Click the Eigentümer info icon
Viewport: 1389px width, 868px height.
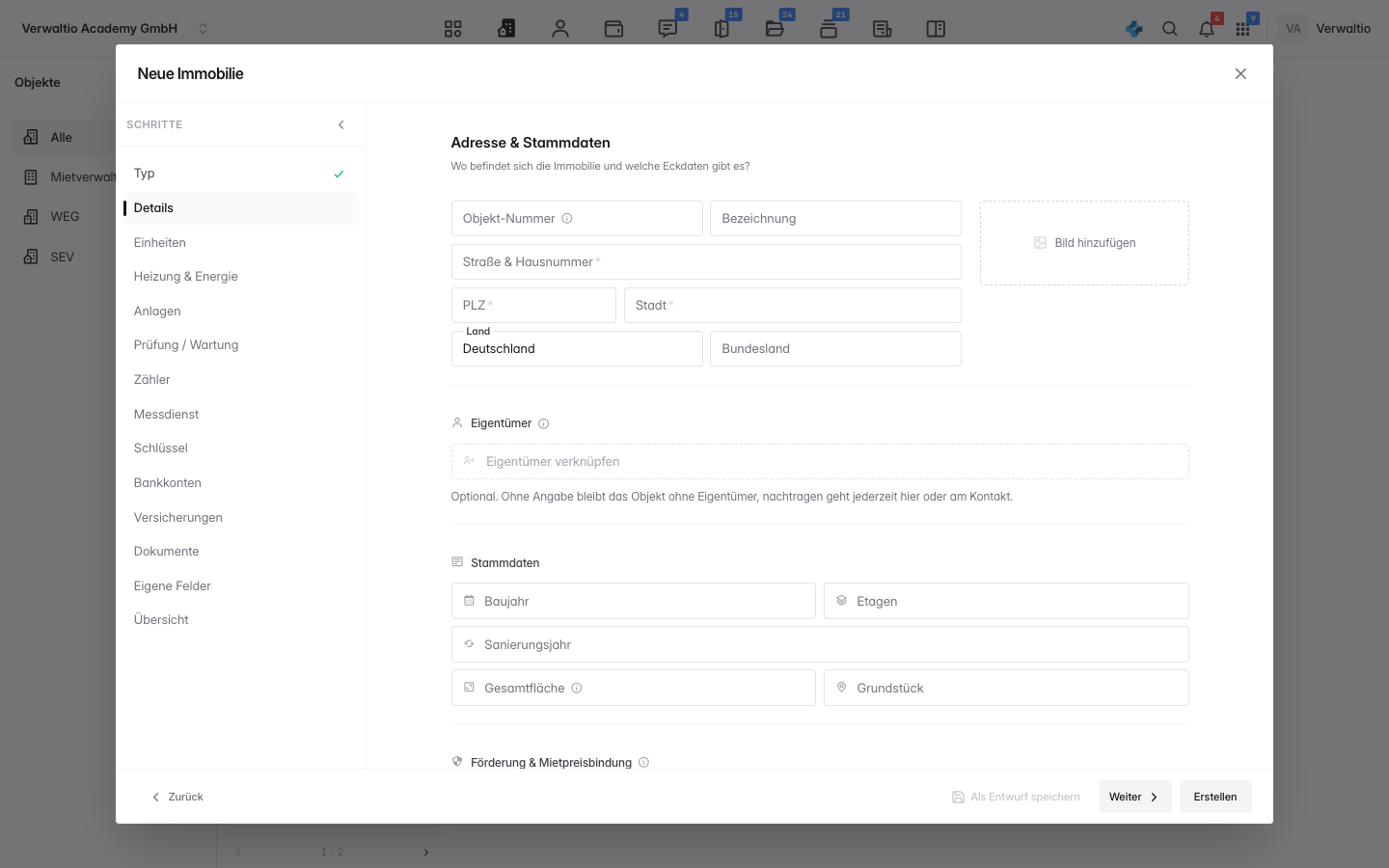pyautogui.click(x=544, y=423)
